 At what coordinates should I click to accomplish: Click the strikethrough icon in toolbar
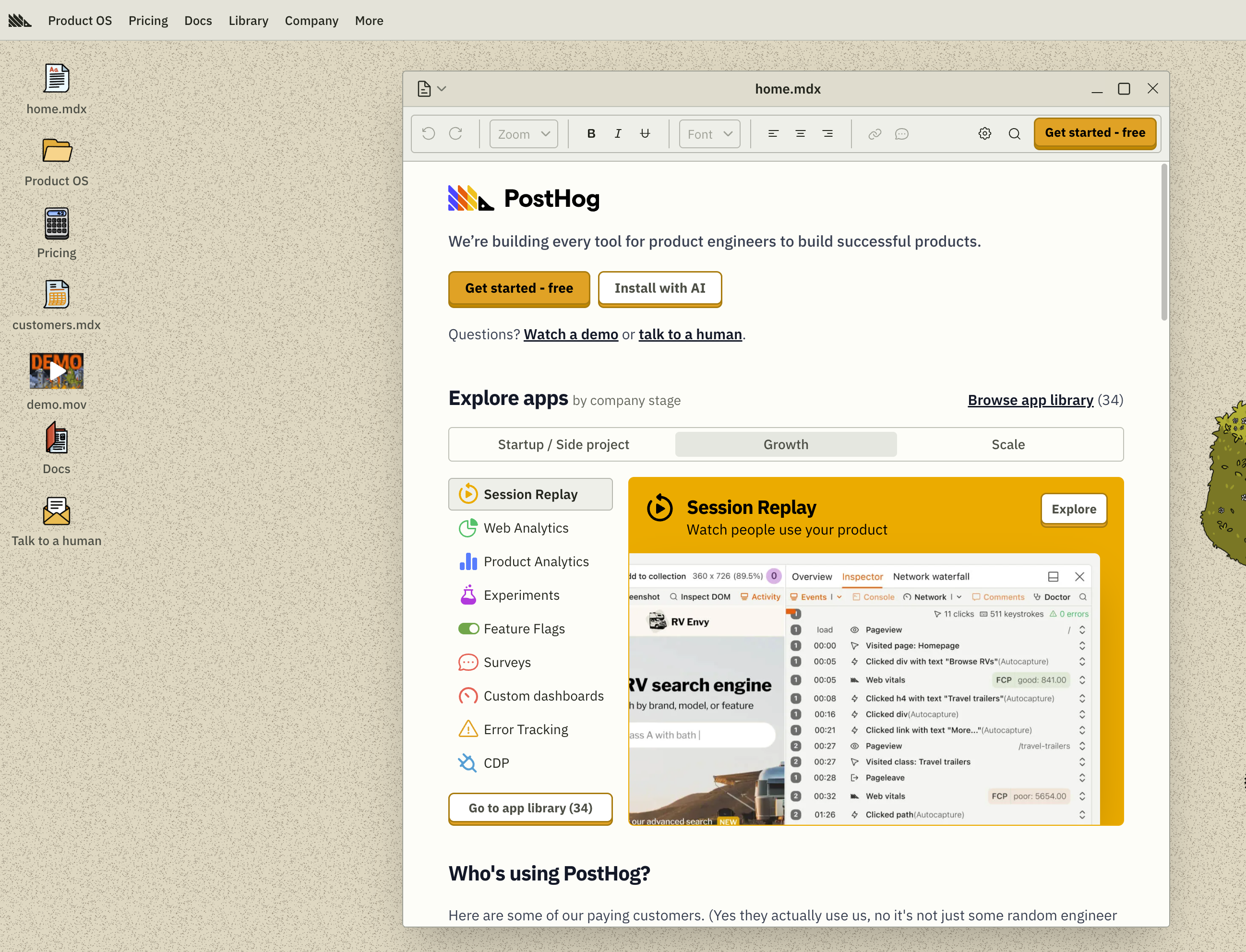tap(645, 134)
